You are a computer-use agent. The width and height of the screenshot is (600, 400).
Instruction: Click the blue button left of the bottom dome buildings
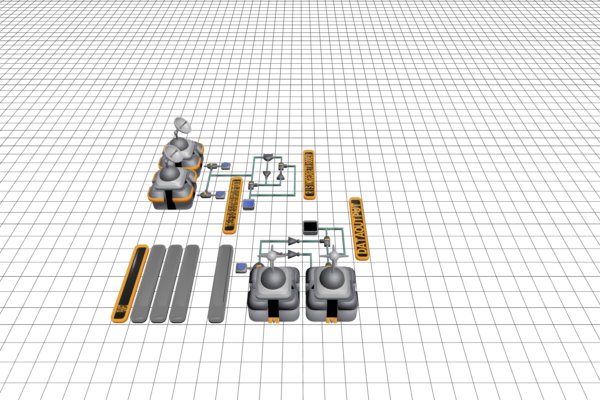point(241,267)
